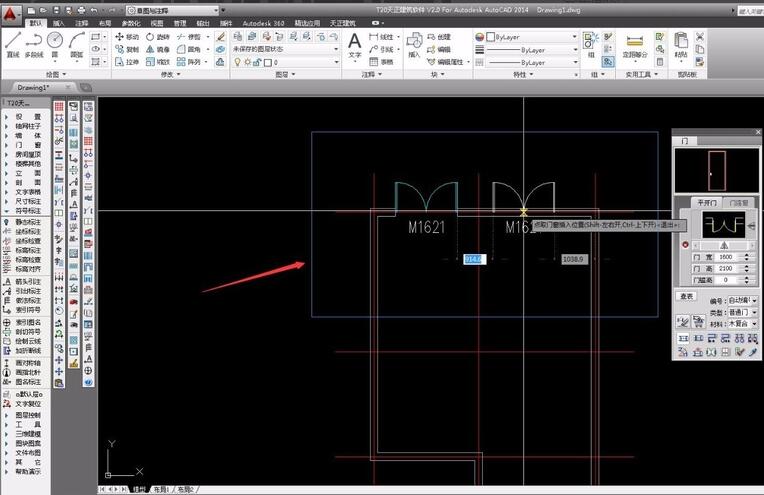Activate the Array (阵列) command
This screenshot has height=495, width=764.
pos(189,62)
